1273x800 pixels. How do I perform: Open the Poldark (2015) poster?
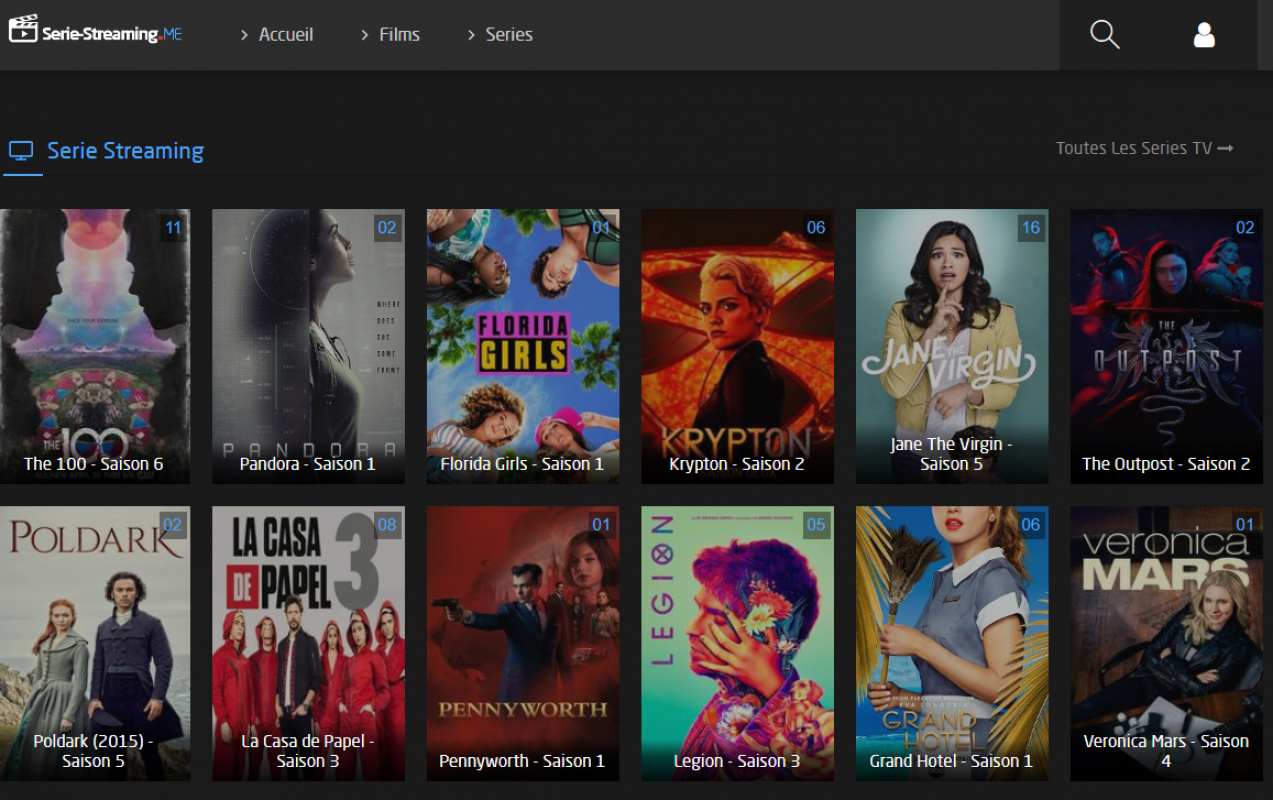click(95, 643)
